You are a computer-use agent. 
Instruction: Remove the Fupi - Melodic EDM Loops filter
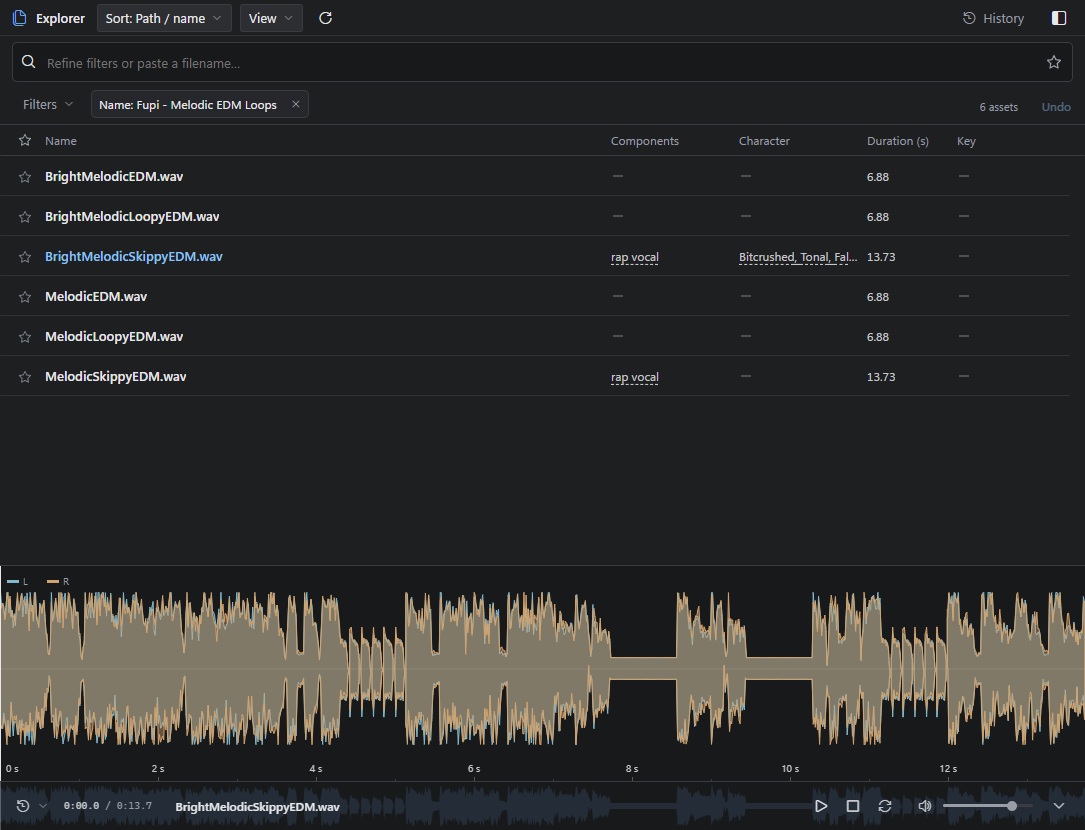[295, 104]
